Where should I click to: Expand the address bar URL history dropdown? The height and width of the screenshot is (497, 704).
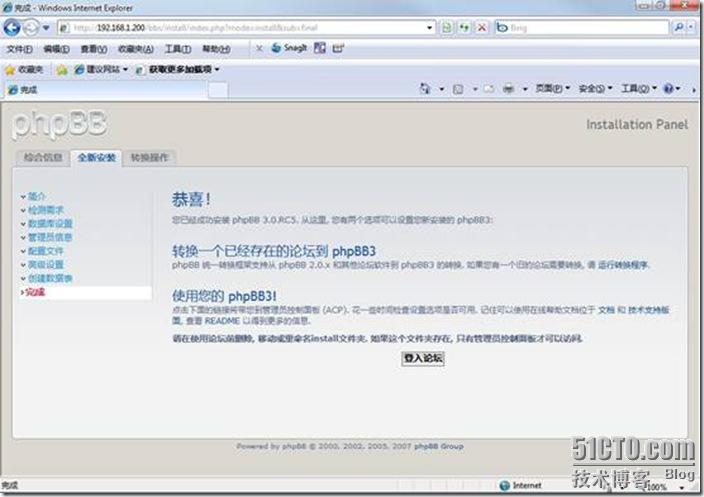tap(430, 28)
